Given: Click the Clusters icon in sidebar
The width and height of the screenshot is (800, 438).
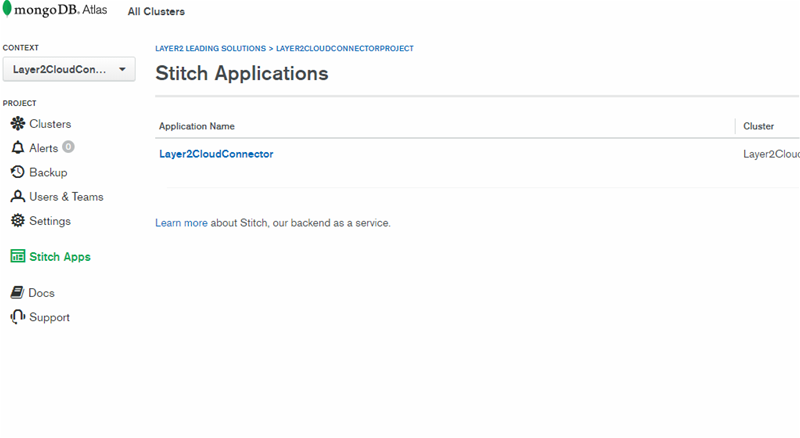Looking at the screenshot, I should click(17, 124).
